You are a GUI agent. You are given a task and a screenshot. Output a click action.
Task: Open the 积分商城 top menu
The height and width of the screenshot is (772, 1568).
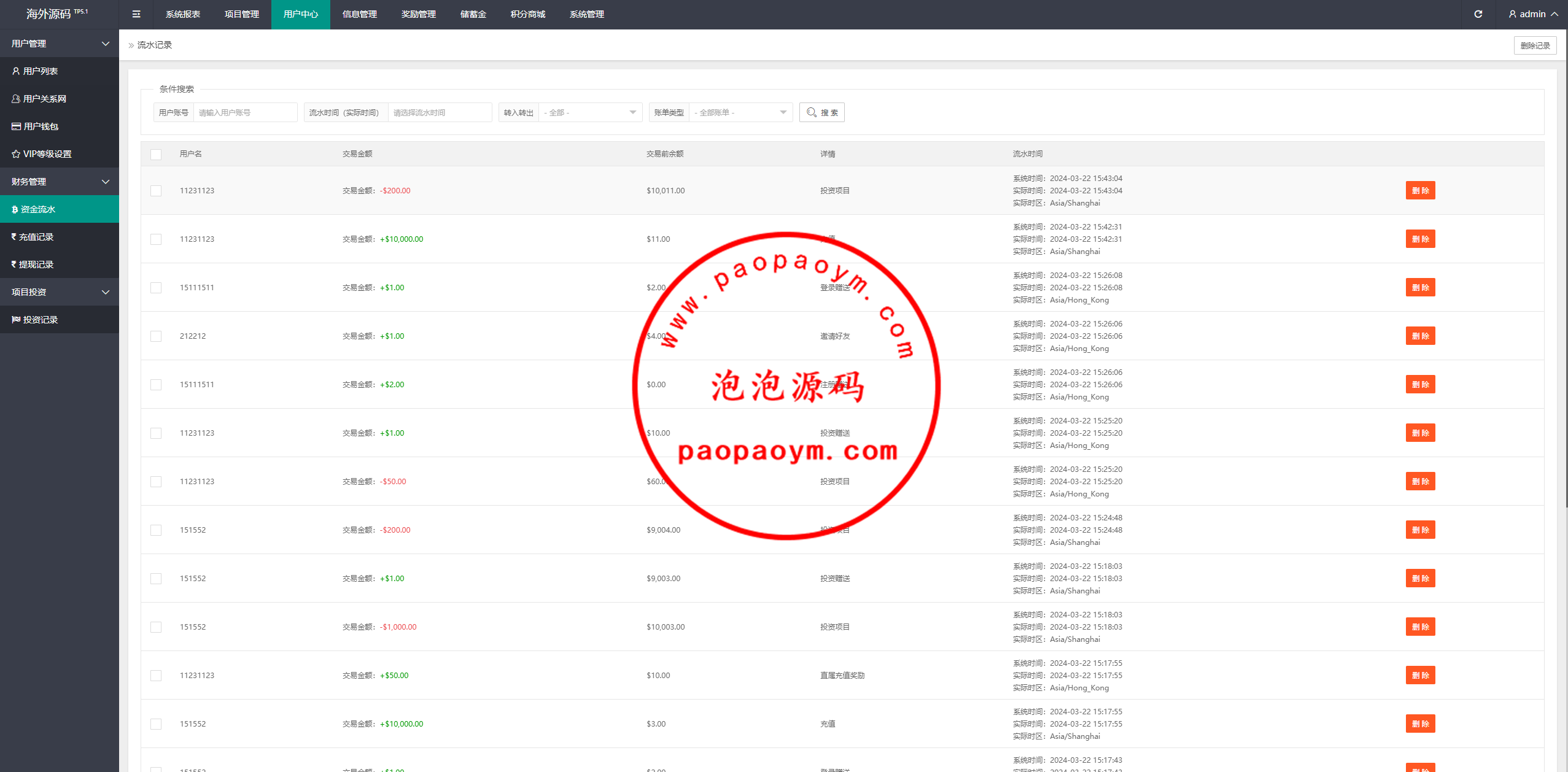point(528,14)
